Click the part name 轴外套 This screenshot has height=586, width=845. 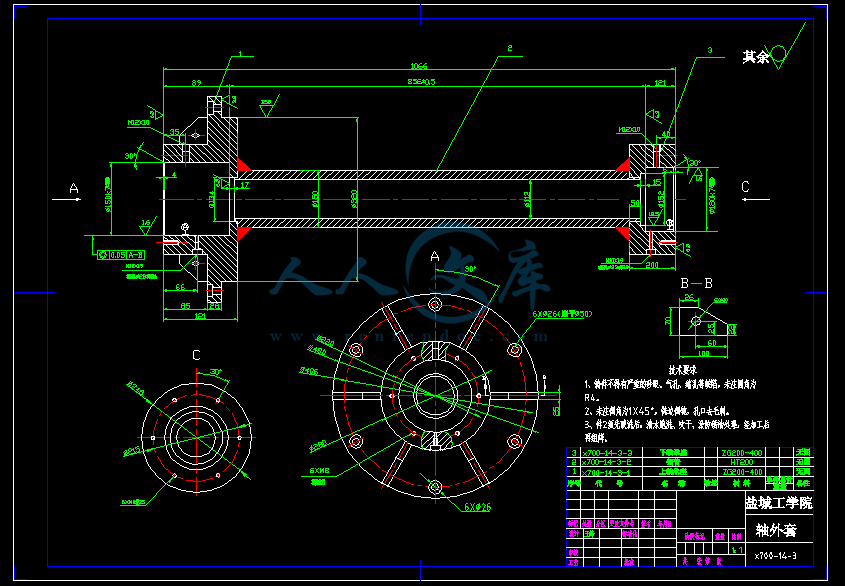[x=776, y=530]
